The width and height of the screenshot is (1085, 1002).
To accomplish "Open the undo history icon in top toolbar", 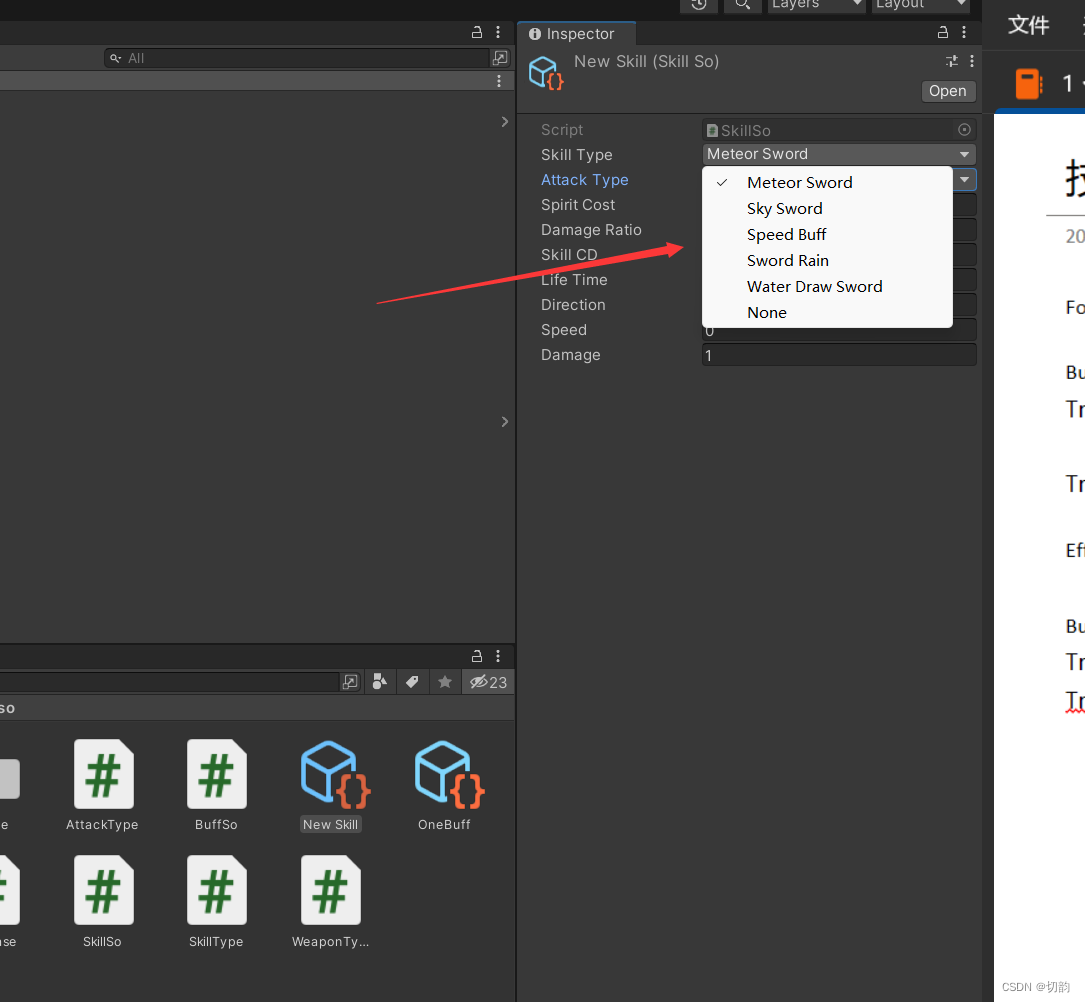I will click(x=699, y=4).
